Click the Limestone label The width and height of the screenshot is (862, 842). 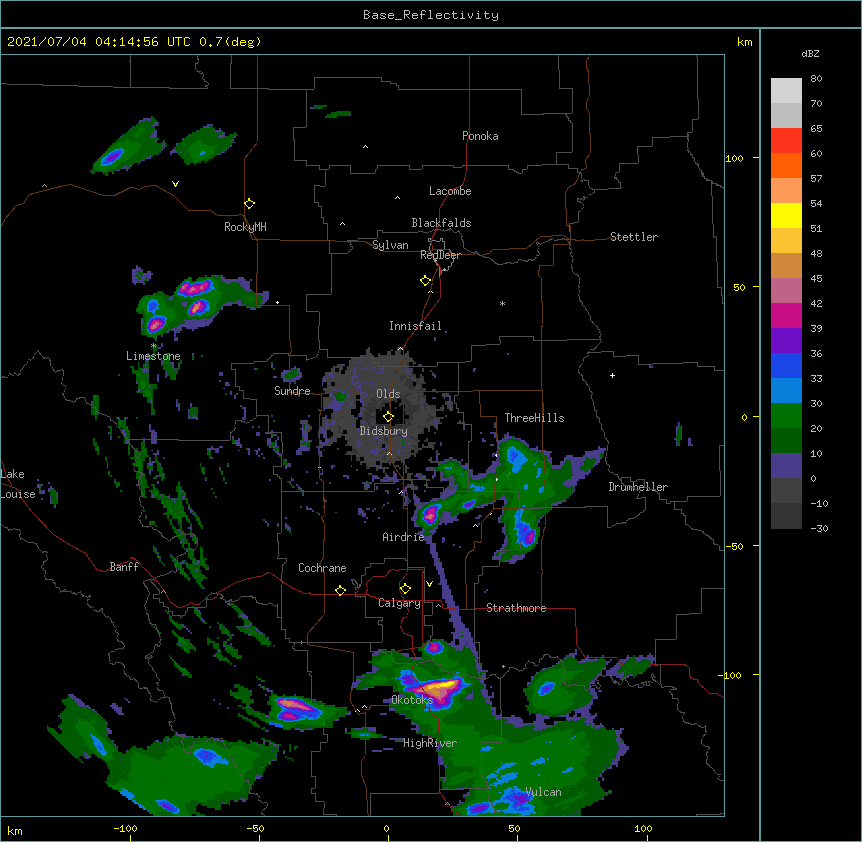click(x=153, y=356)
